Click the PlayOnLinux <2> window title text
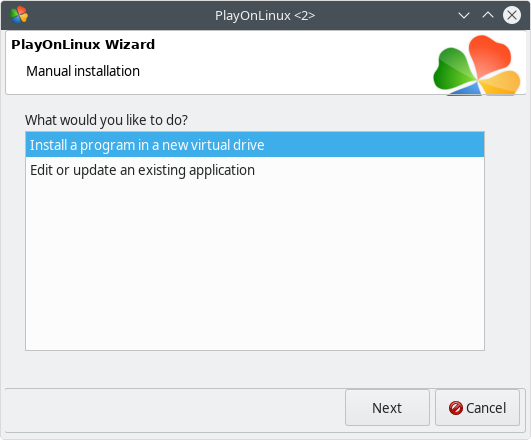The height and width of the screenshot is (440, 531). click(265, 16)
